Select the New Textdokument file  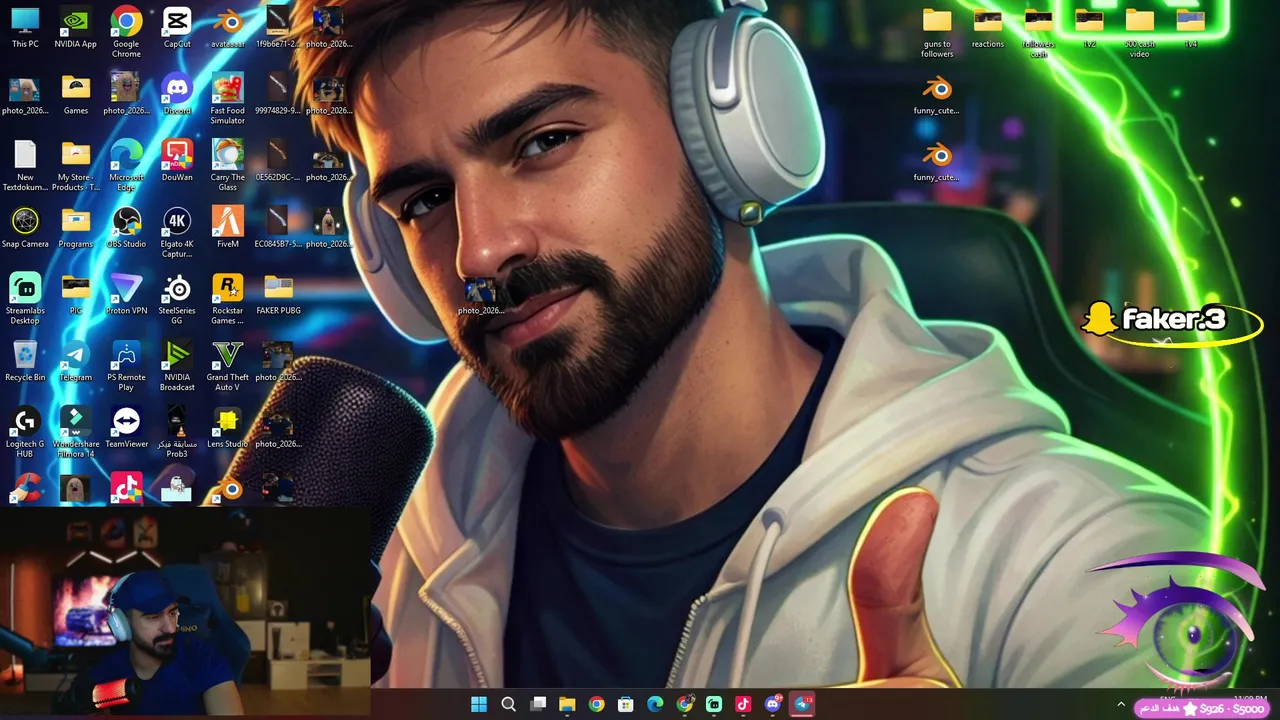[25, 166]
